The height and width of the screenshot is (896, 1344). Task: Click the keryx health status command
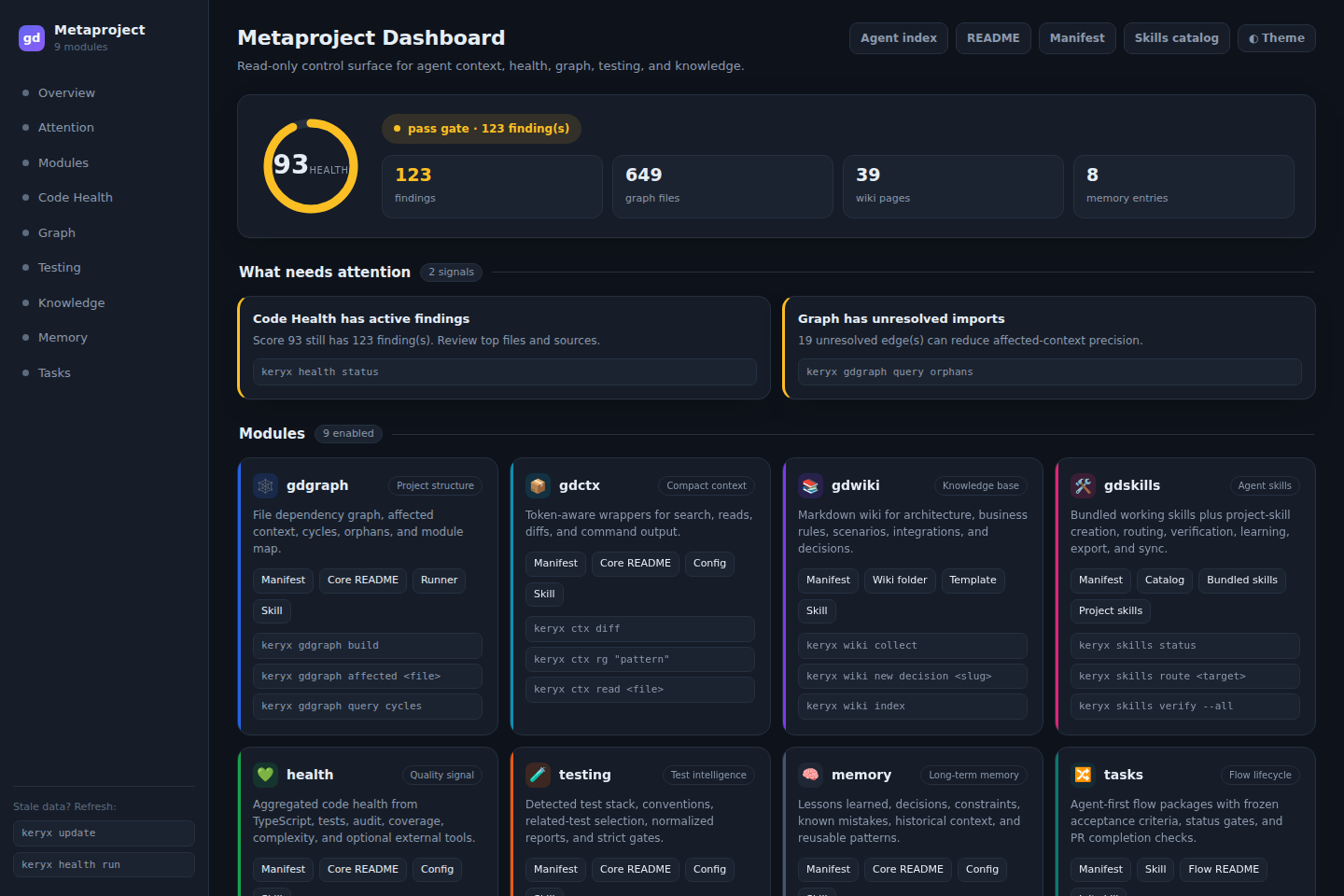click(505, 372)
